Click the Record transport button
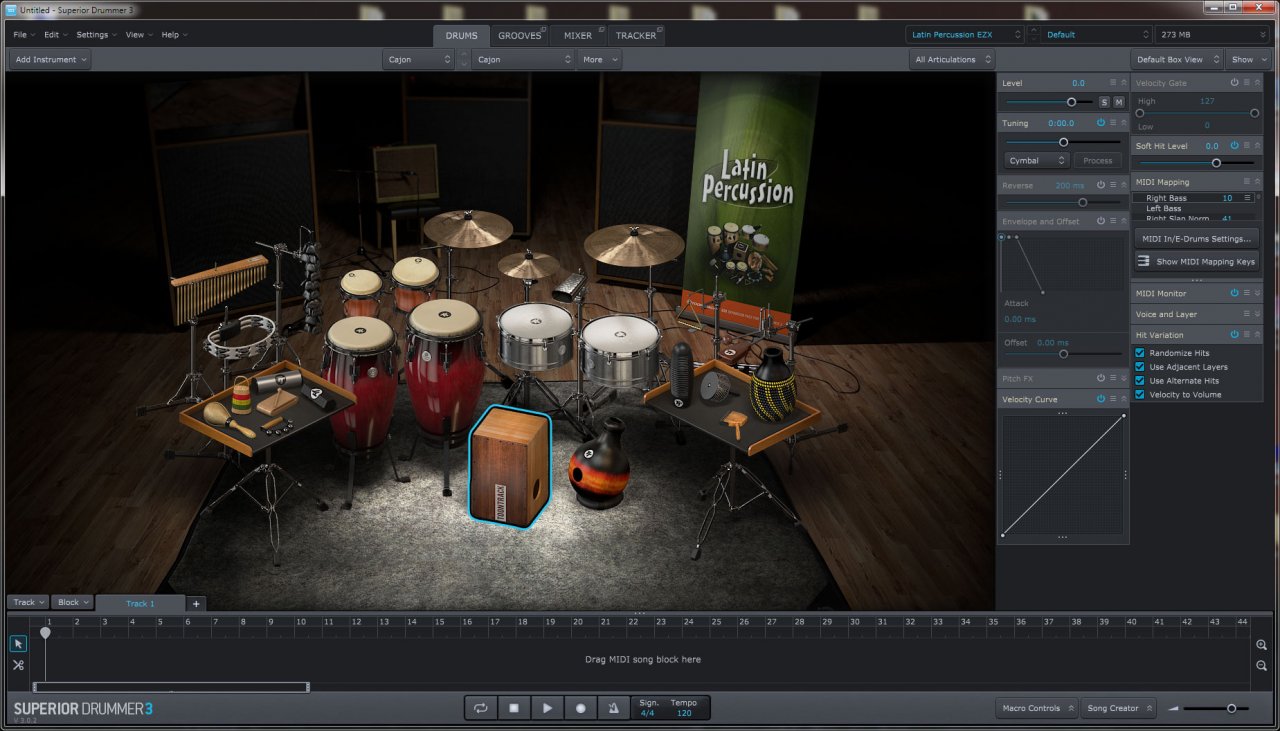 [x=580, y=708]
